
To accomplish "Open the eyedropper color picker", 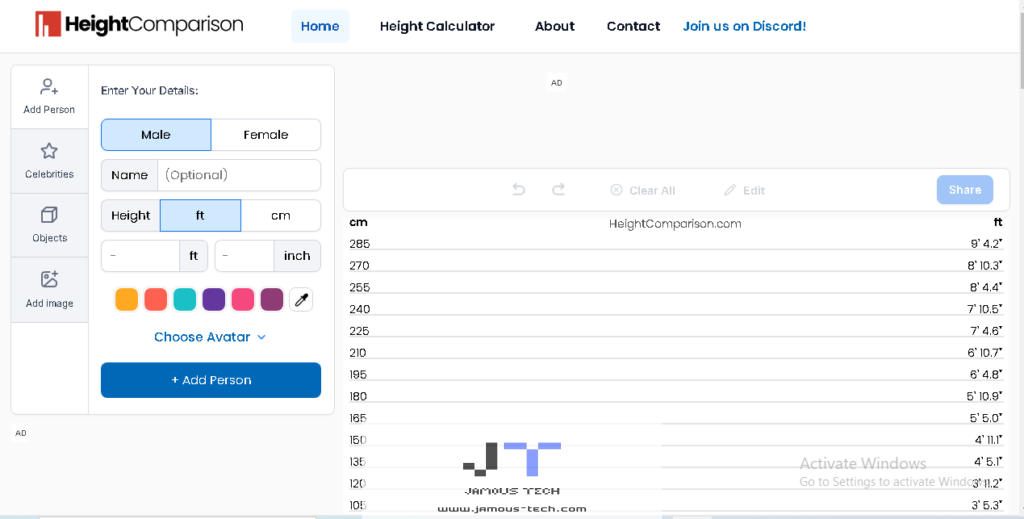I will coord(301,300).
